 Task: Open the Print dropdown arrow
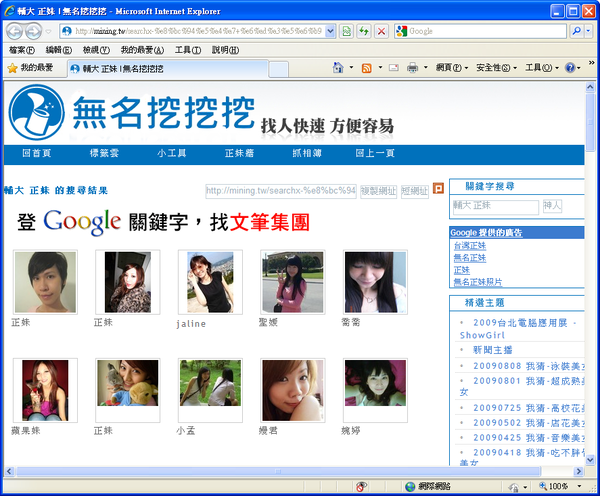[425, 68]
